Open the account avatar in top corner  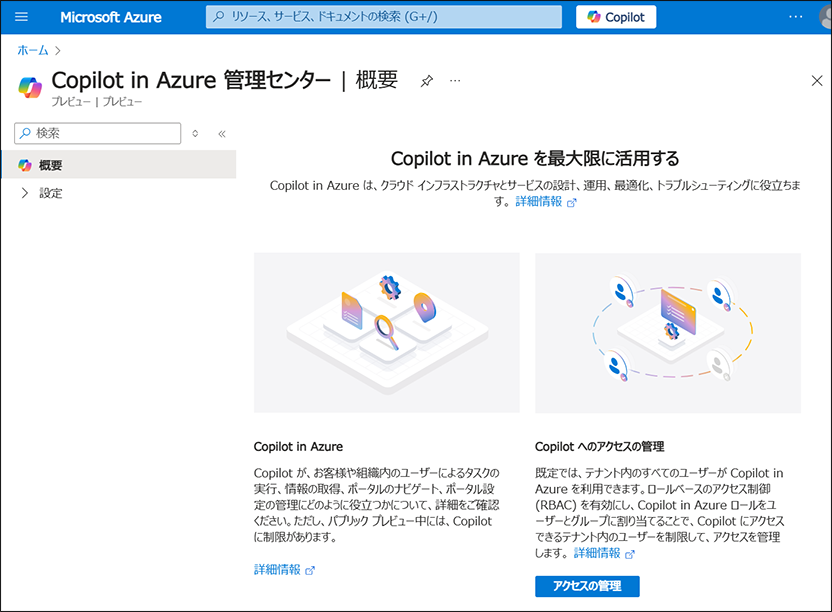point(826,17)
